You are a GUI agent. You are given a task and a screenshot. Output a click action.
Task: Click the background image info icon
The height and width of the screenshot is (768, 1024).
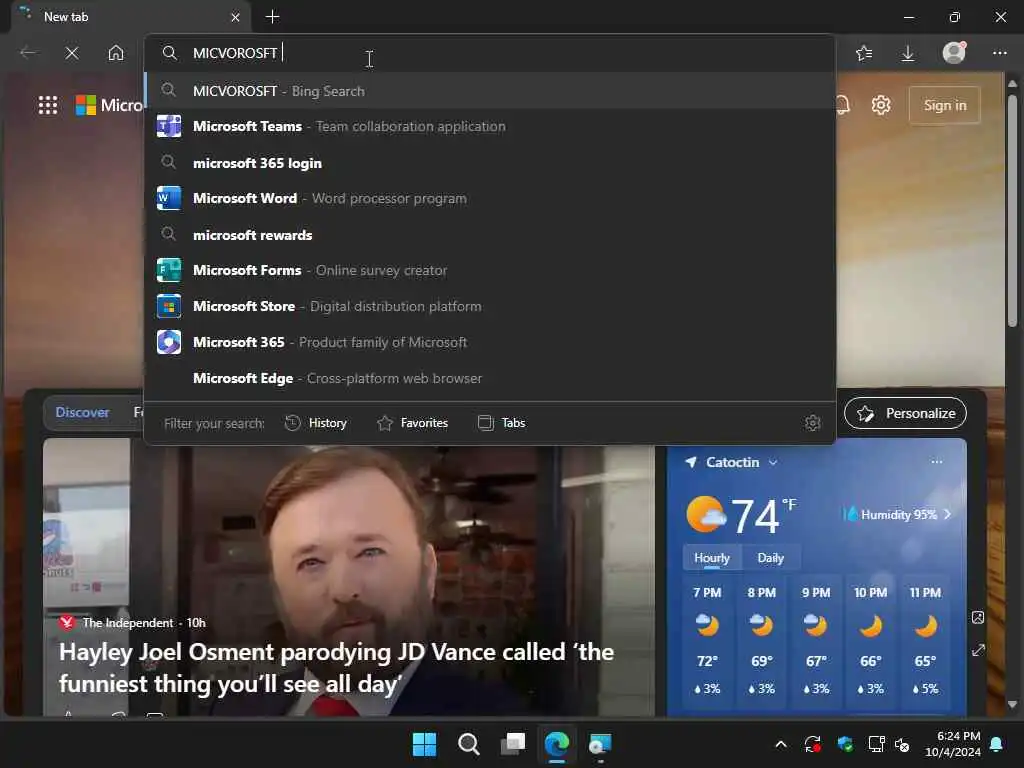pos(978,617)
